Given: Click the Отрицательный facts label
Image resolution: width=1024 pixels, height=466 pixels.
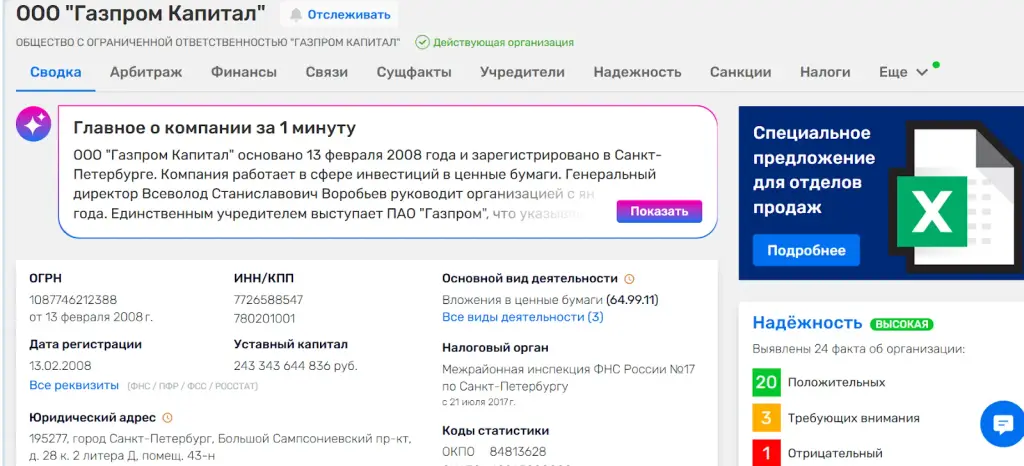Looking at the screenshot, I should pos(835,454).
